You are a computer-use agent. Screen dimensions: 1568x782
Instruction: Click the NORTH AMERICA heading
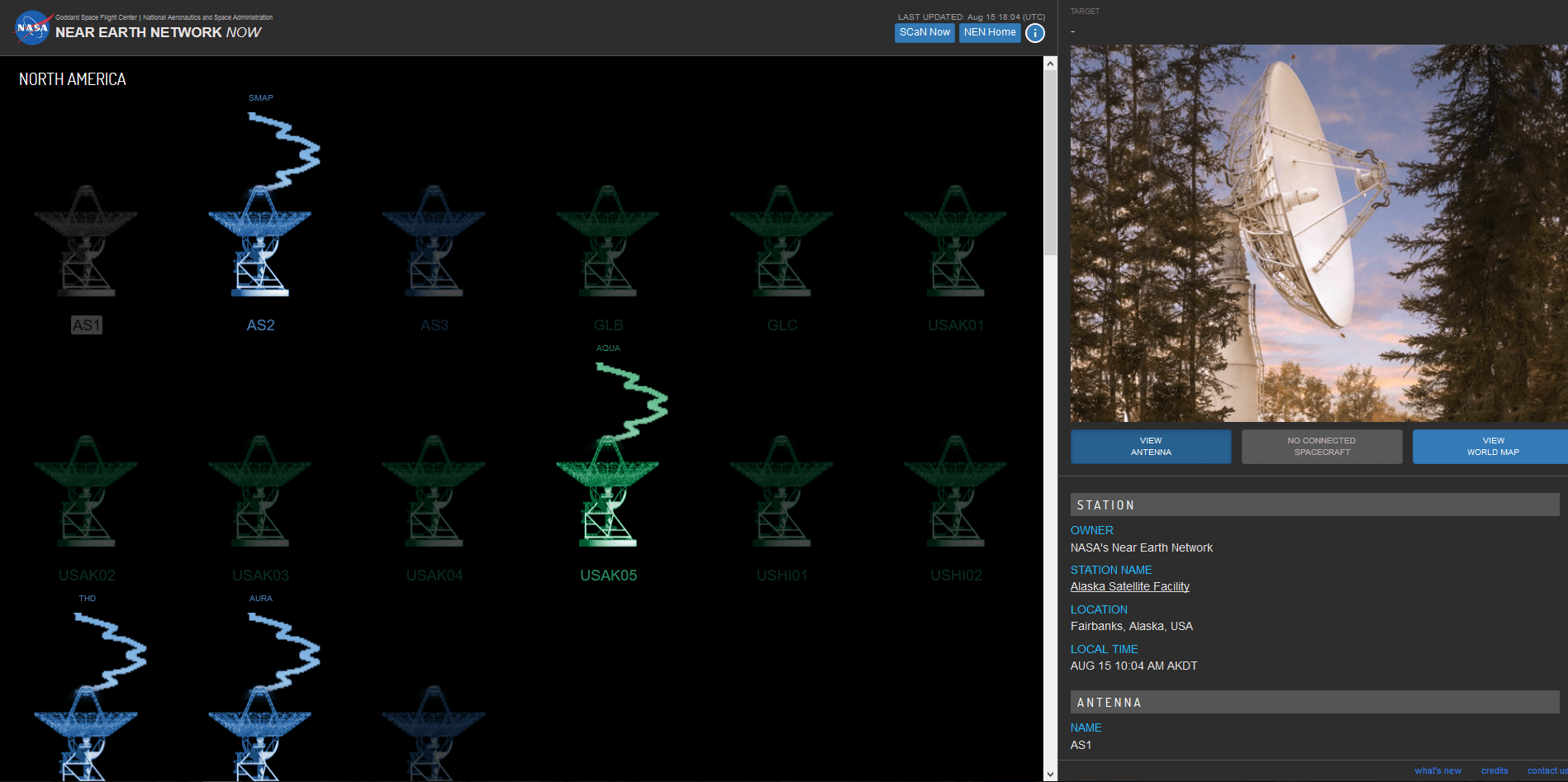tap(73, 79)
